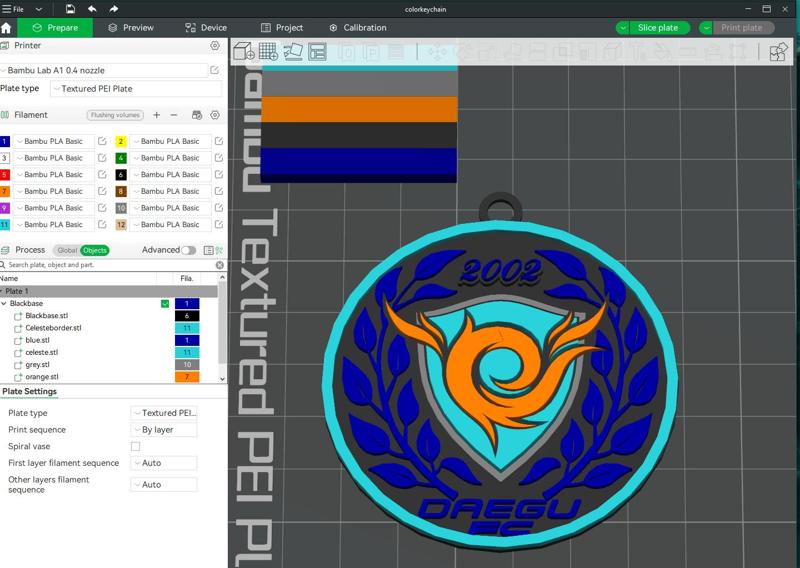Click the Arrange all objects icon
This screenshot has height=568, width=800.
[317, 52]
